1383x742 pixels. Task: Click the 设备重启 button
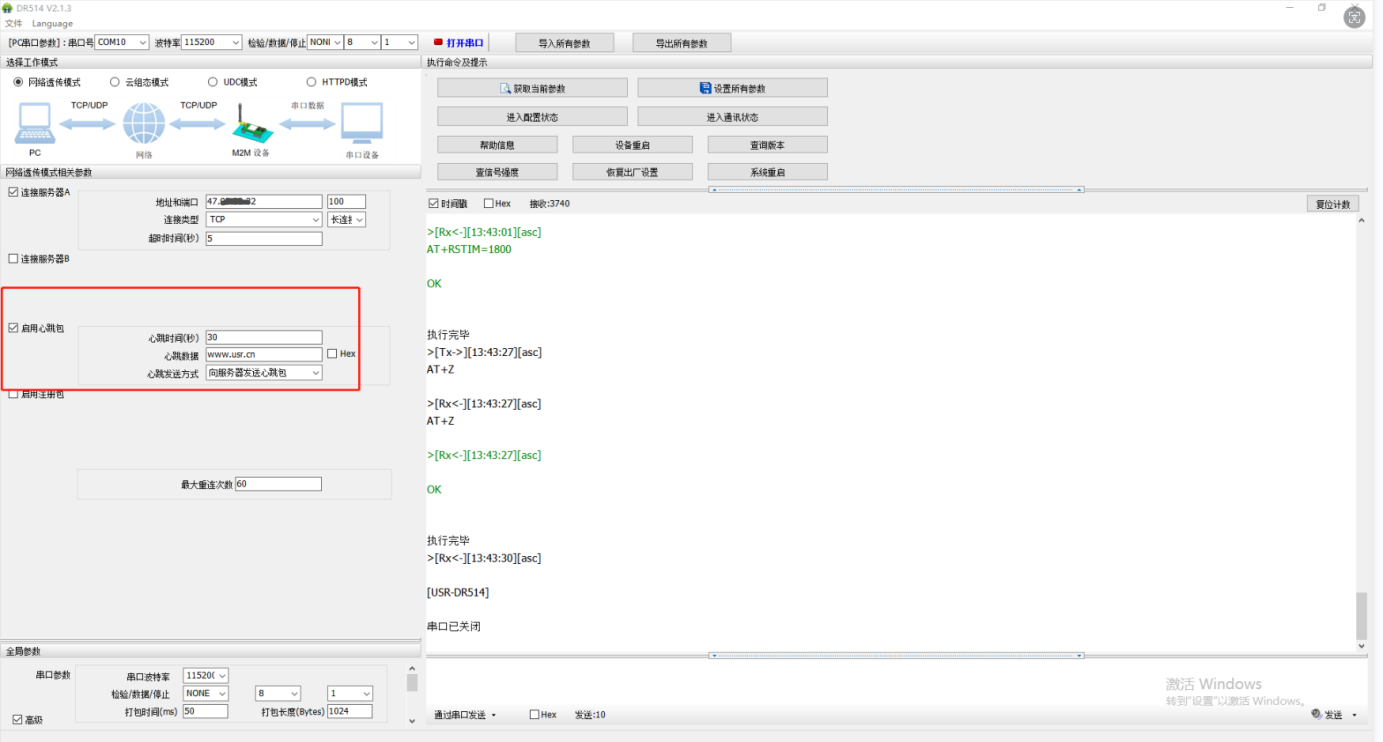[632, 145]
